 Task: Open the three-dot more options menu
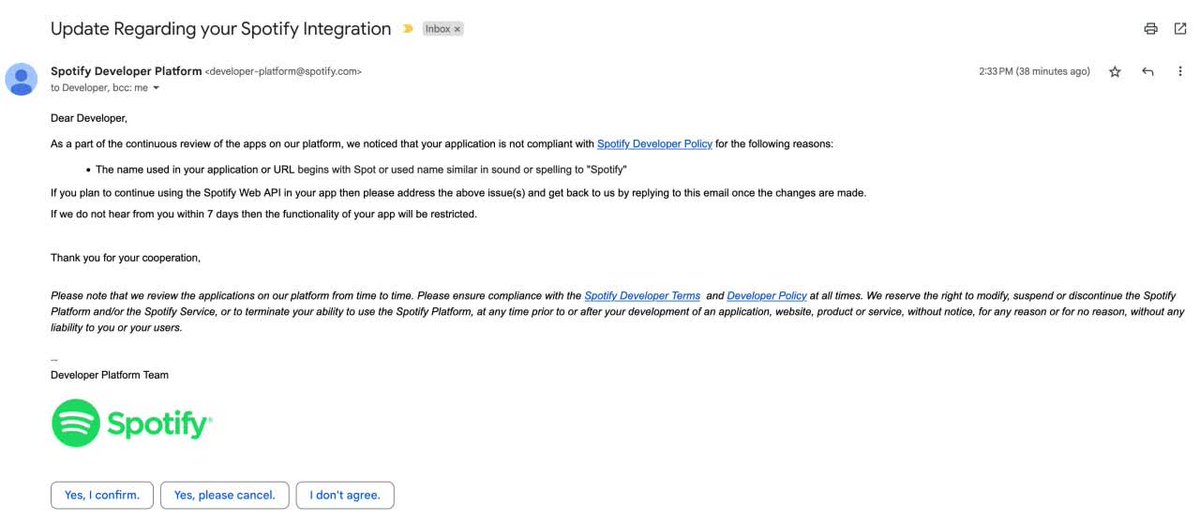[x=1178, y=72]
